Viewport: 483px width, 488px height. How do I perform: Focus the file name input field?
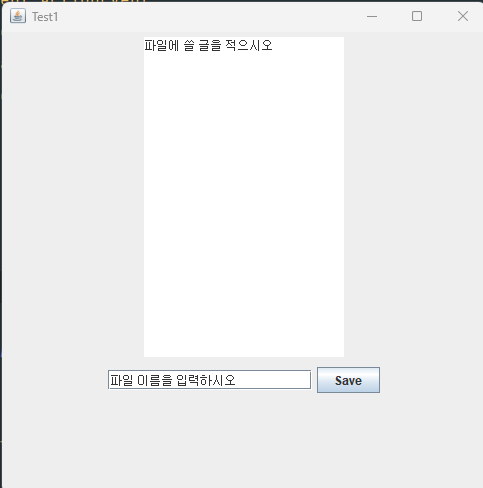(x=209, y=379)
